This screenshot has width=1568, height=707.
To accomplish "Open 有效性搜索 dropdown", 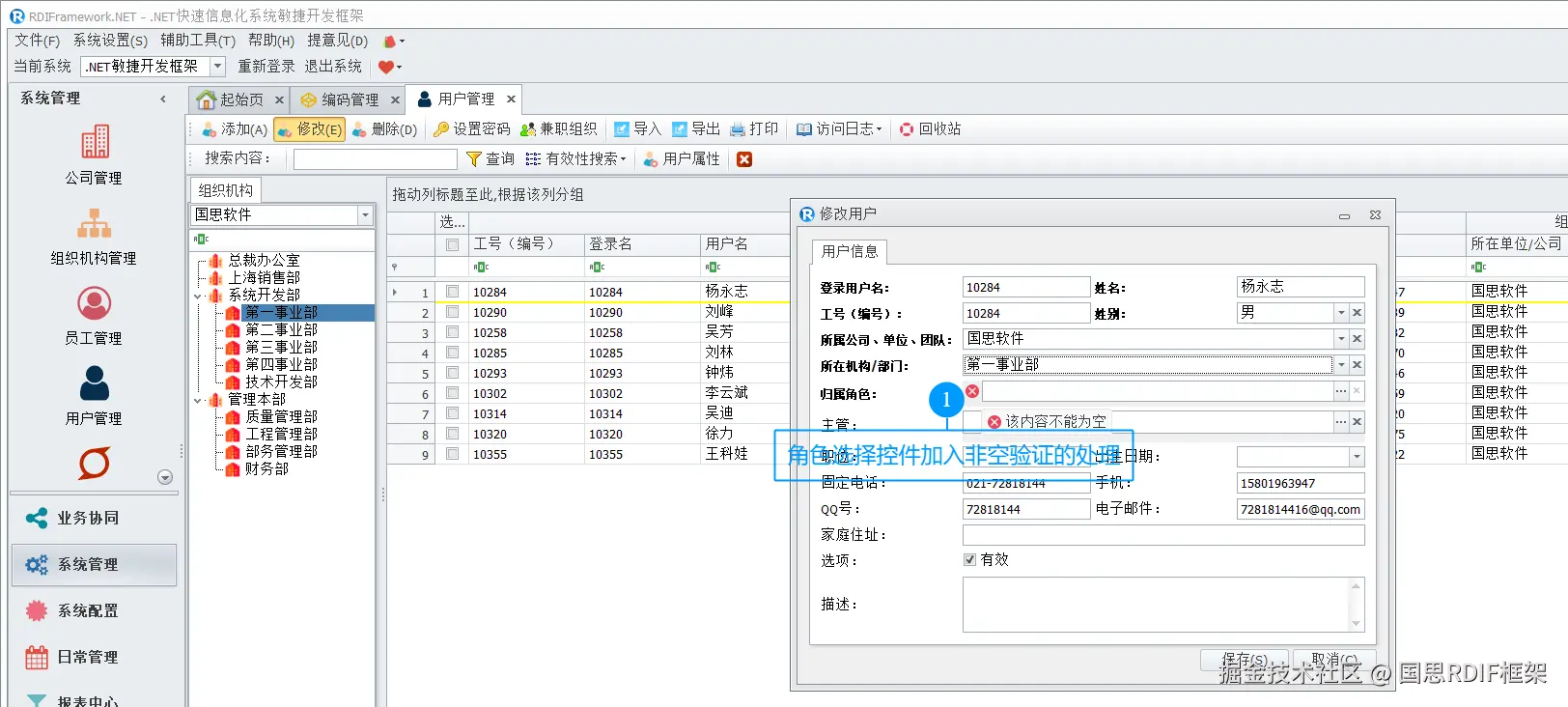I will point(575,159).
